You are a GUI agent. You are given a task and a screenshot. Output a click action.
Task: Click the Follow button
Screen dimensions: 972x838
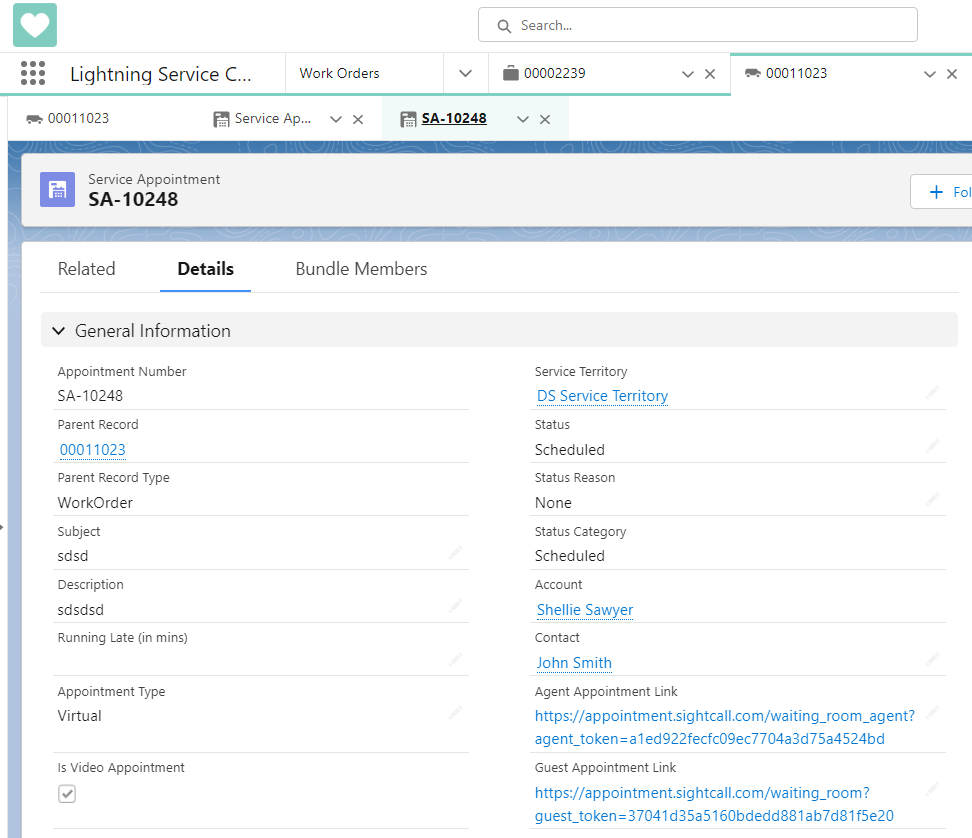point(941,192)
